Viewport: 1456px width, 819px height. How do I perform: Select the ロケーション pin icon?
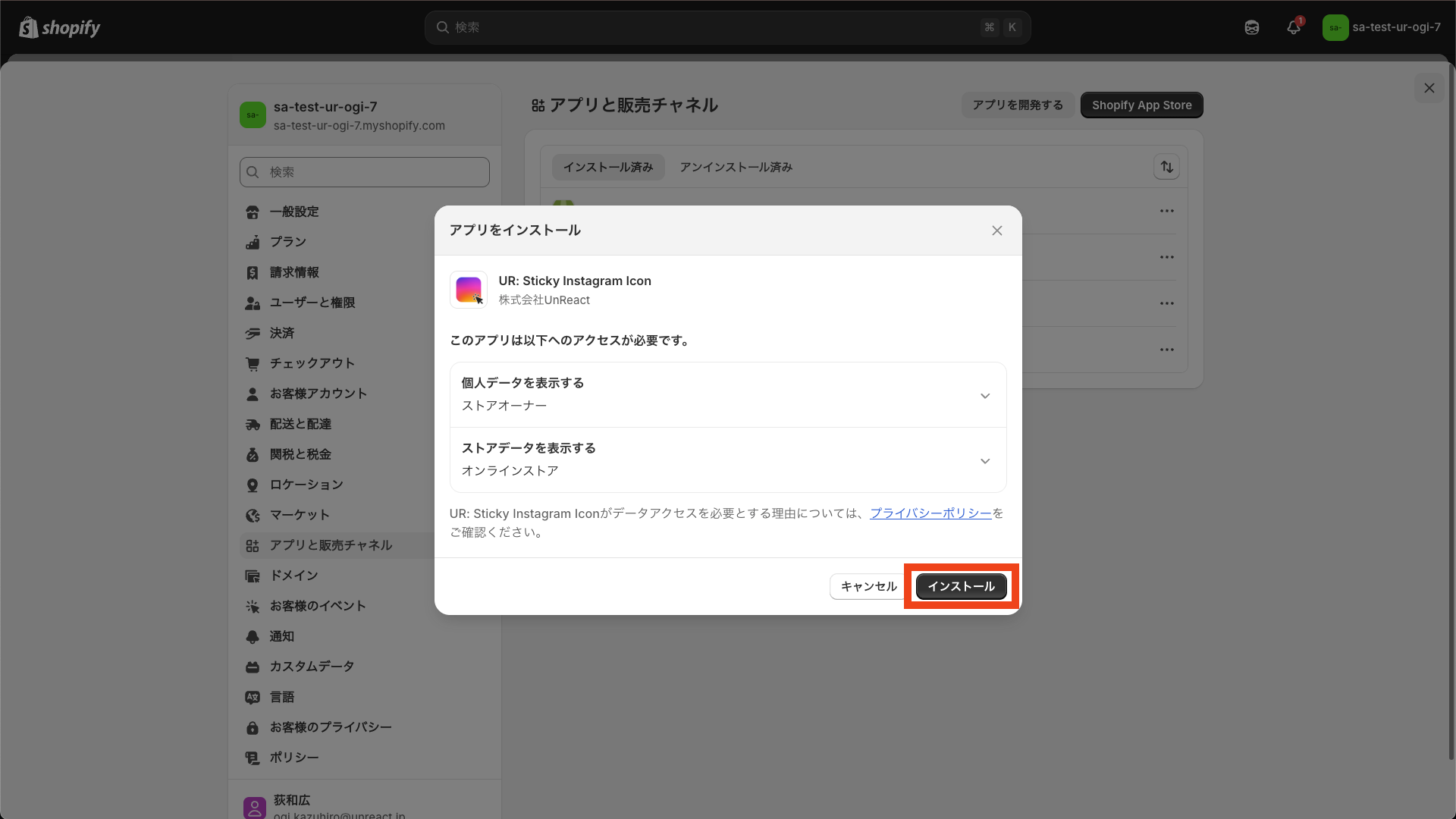pos(253,485)
